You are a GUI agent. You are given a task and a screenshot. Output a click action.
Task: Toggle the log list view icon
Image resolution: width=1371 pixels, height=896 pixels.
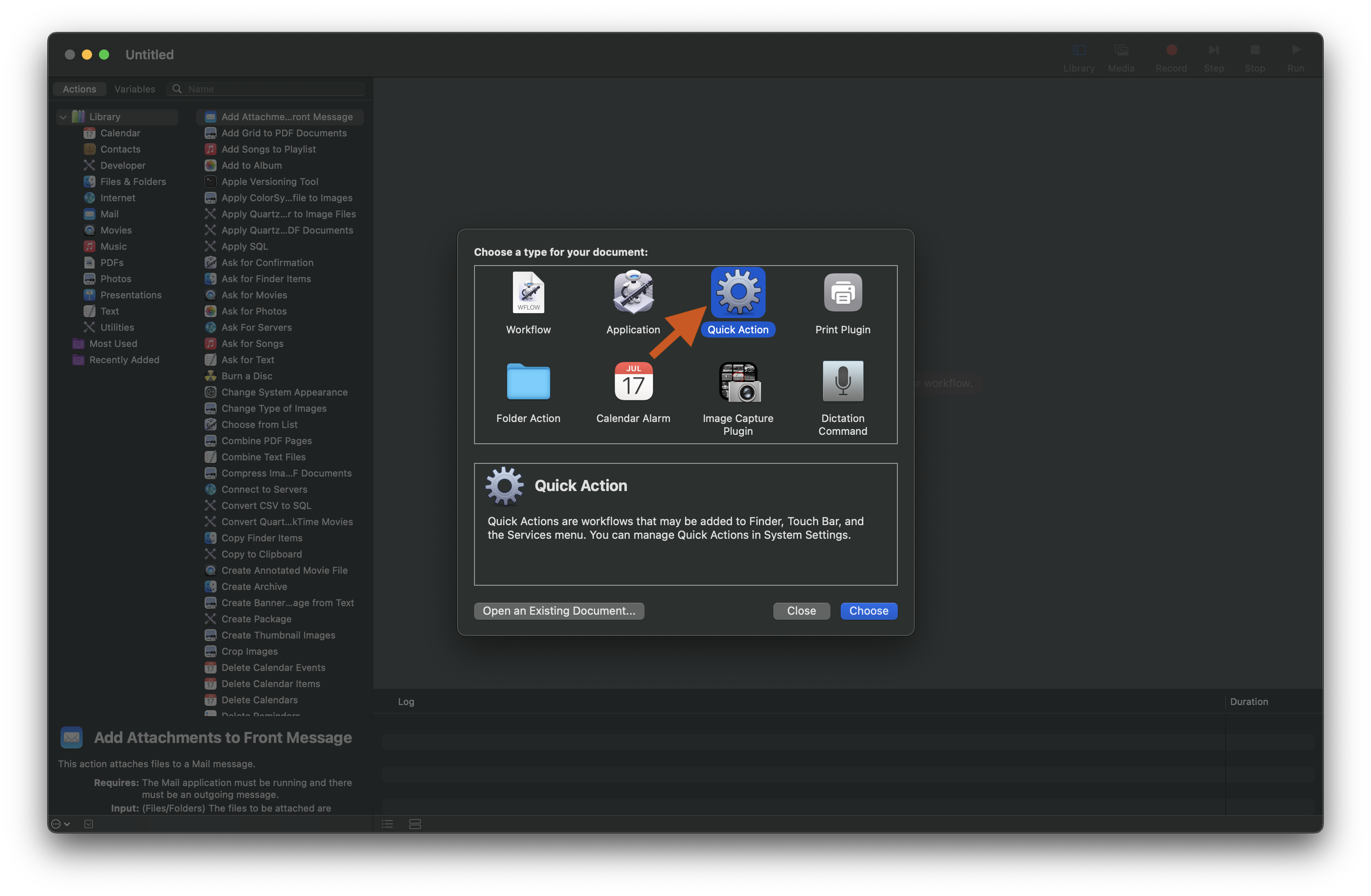(x=388, y=824)
